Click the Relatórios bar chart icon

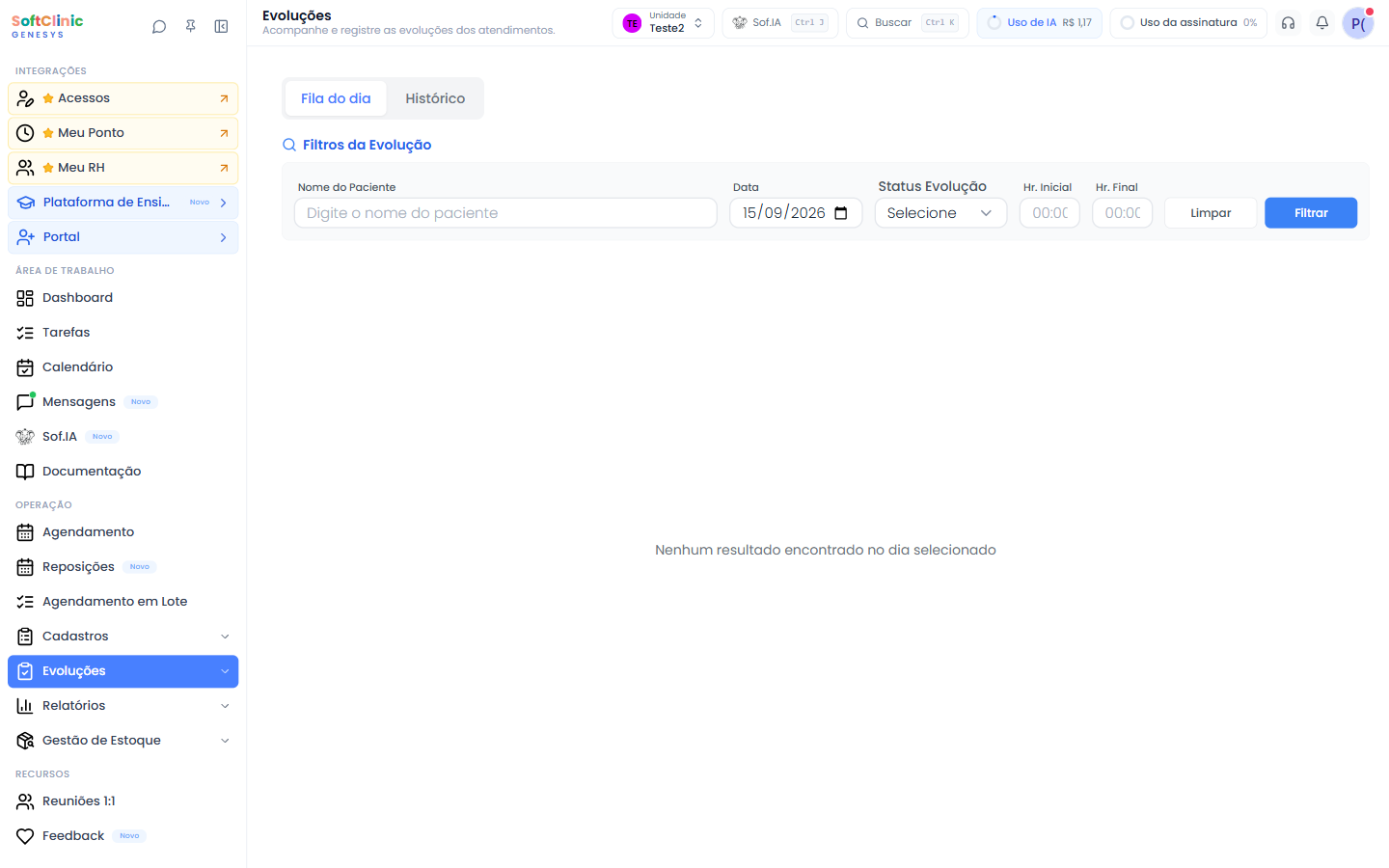click(25, 706)
